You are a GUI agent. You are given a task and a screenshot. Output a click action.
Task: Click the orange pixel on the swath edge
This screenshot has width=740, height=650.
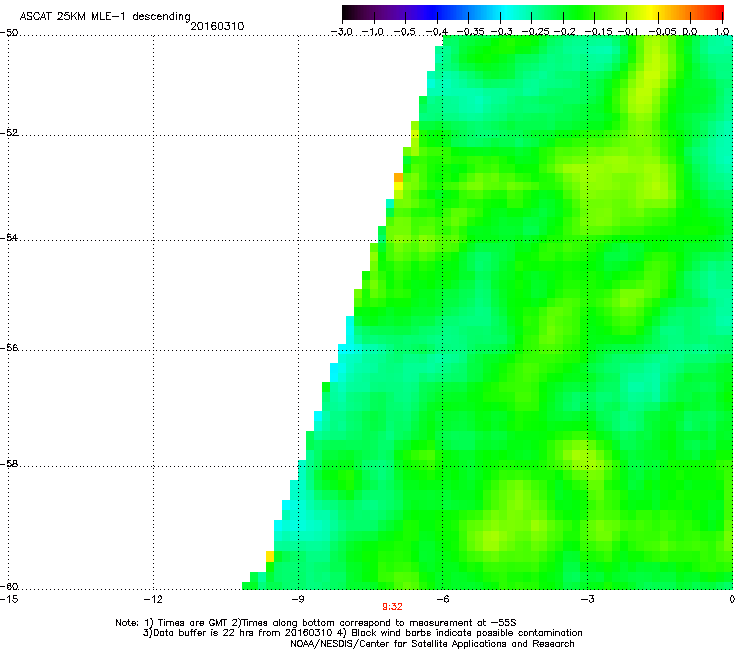398,177
